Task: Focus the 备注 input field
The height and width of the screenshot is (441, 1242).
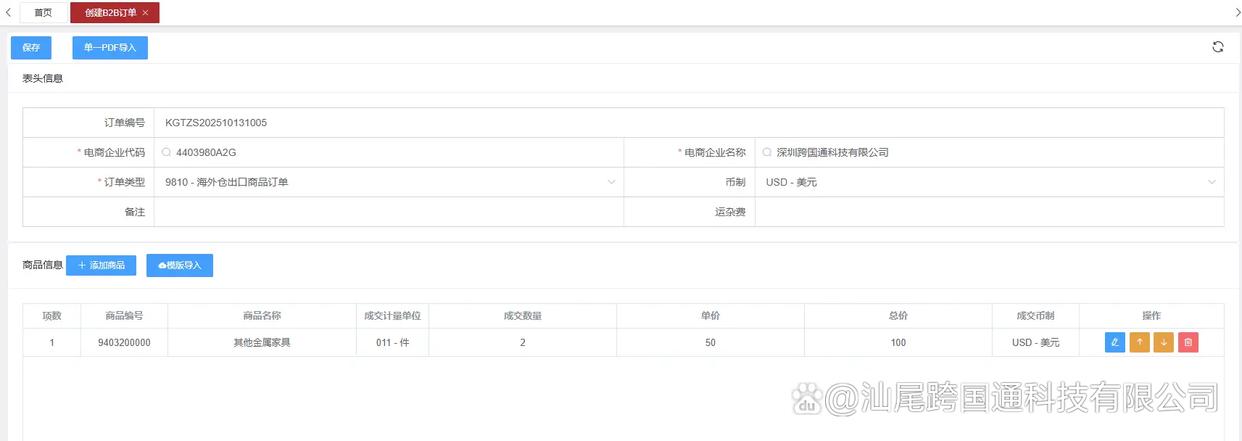Action: (388, 212)
